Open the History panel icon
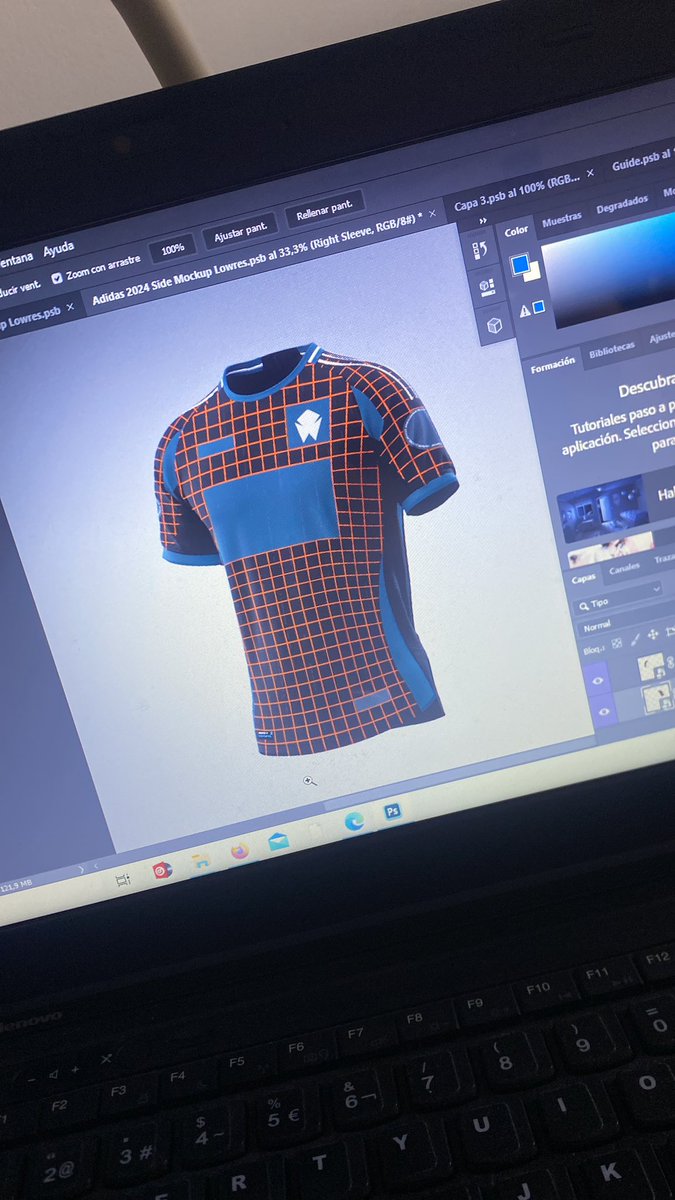This screenshot has height=1200, width=675. point(478,250)
